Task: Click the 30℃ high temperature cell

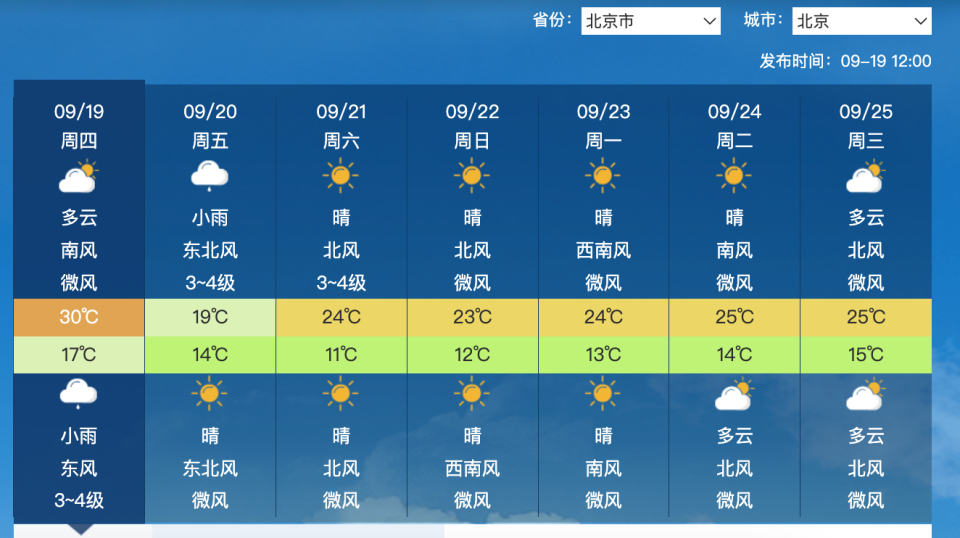Action: point(79,317)
